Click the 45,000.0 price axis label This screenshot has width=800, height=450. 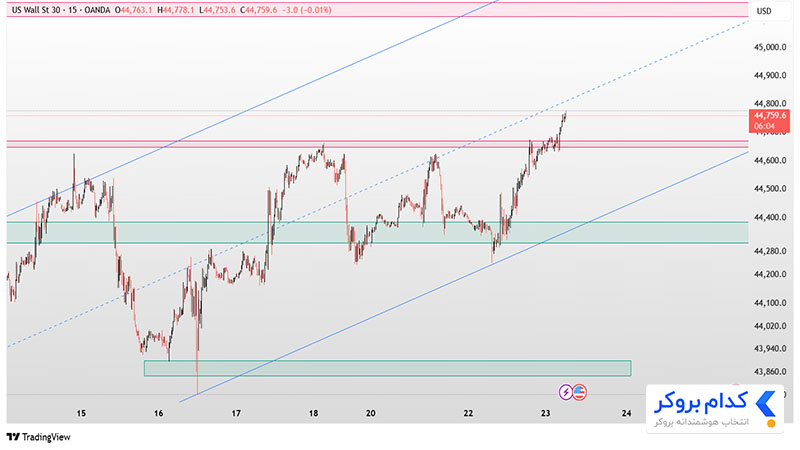click(770, 47)
